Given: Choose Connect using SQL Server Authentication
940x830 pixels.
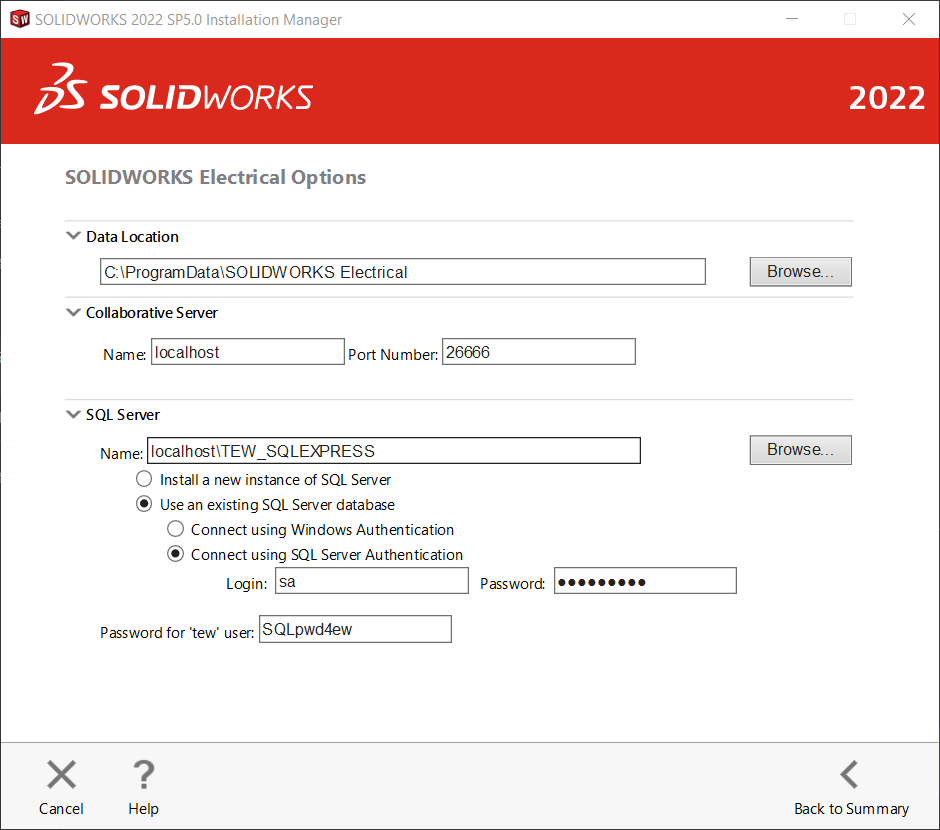Looking at the screenshot, I should (175, 554).
